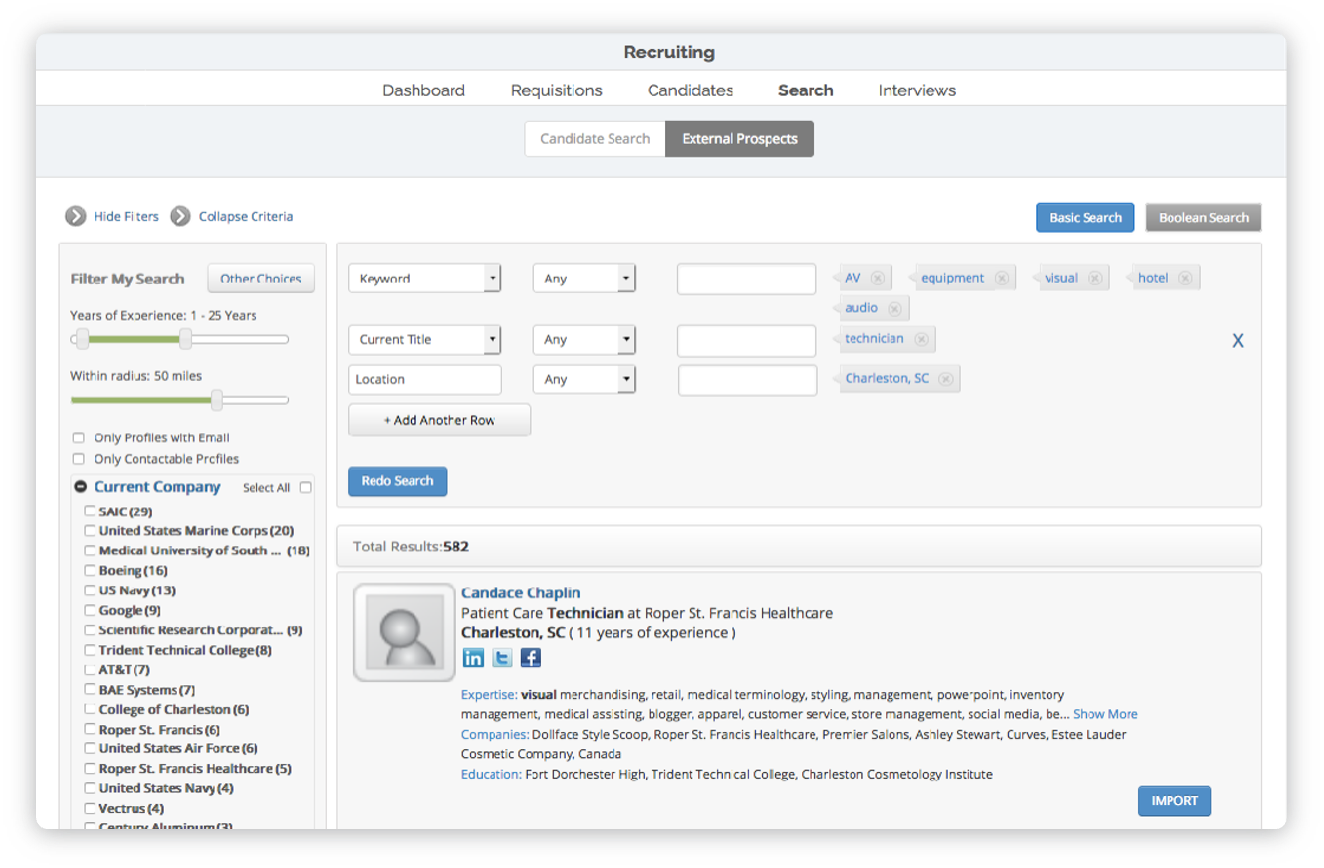Remove the 'technician' title tag

click(921, 339)
